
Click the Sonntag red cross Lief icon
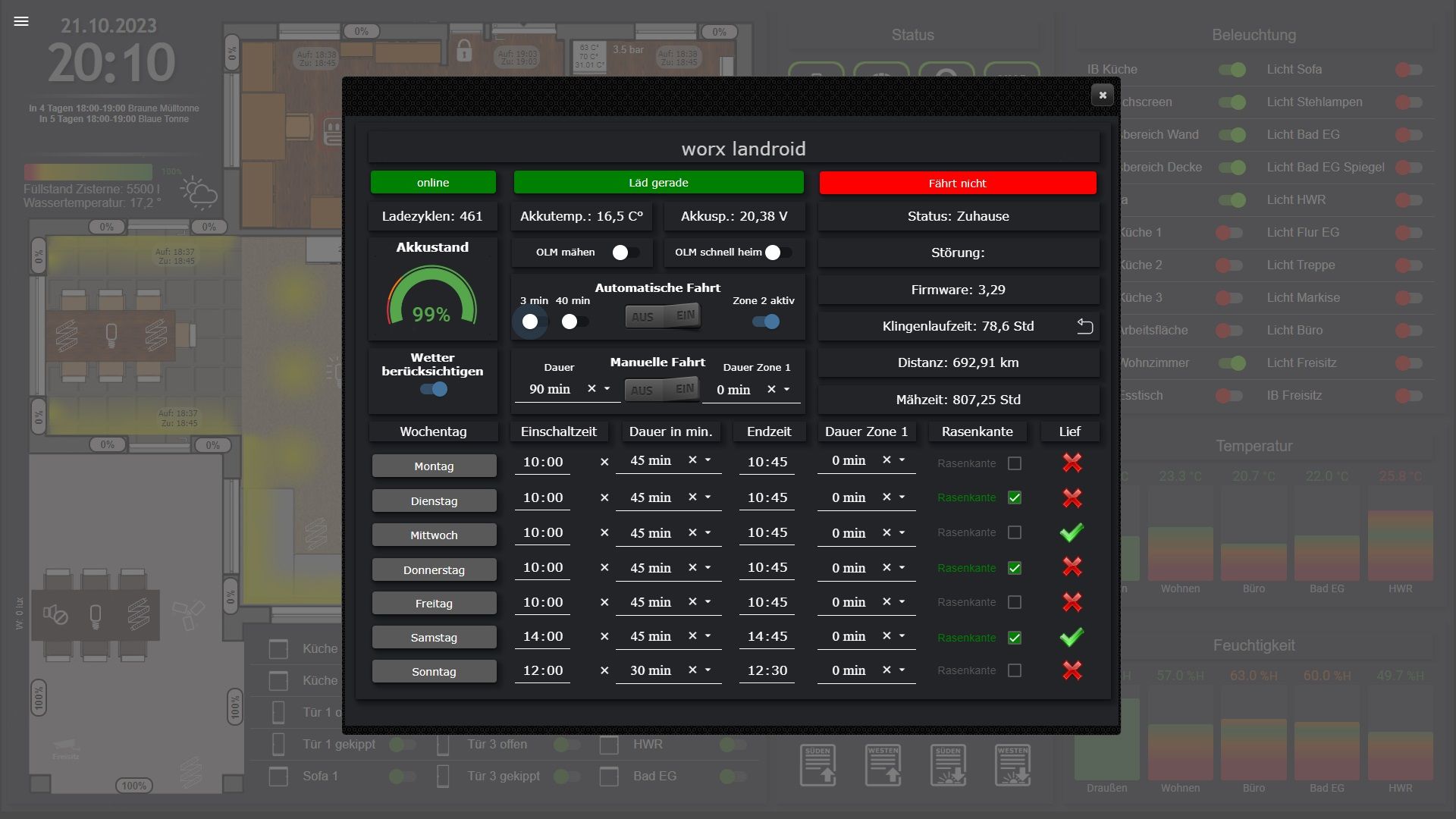coord(1072,670)
